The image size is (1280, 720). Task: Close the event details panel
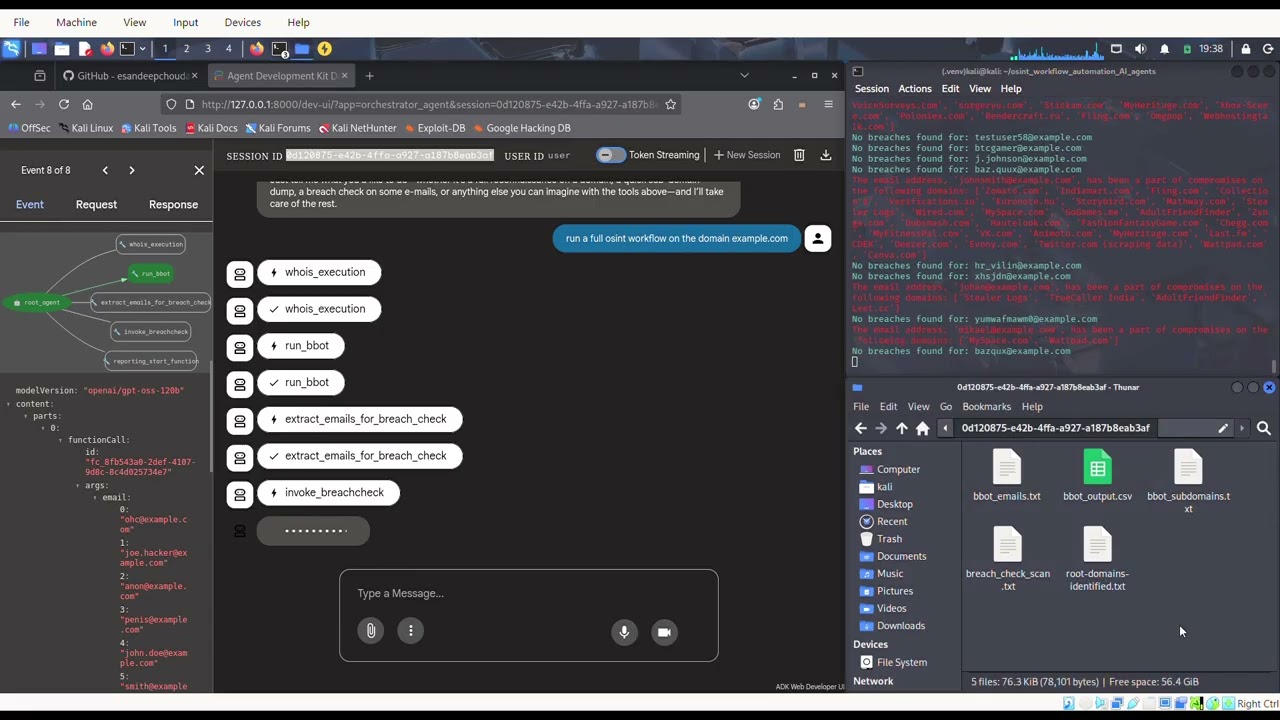[199, 170]
